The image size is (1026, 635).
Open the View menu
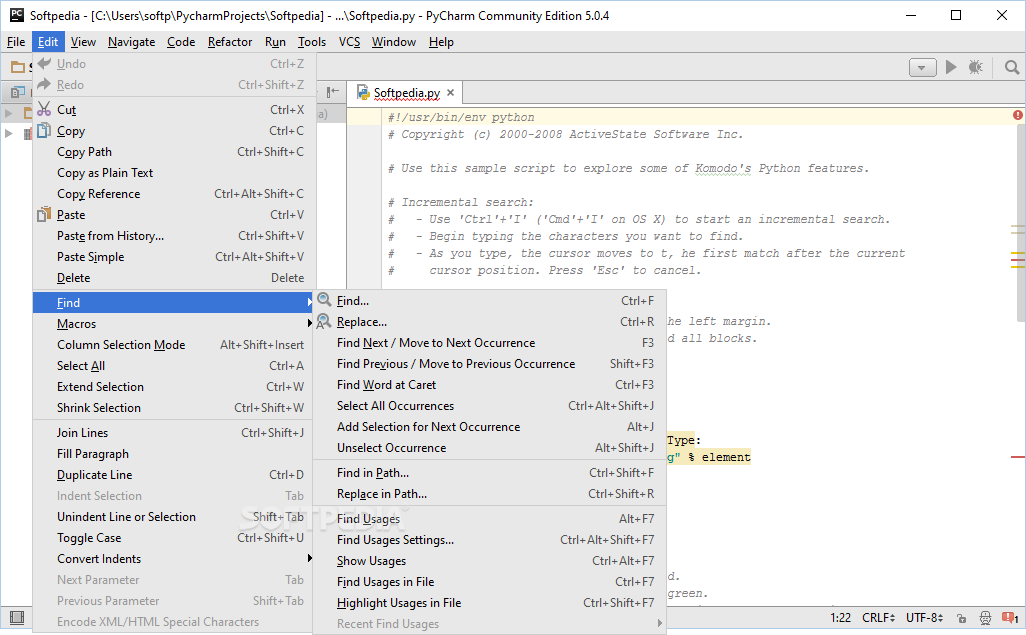tap(83, 42)
